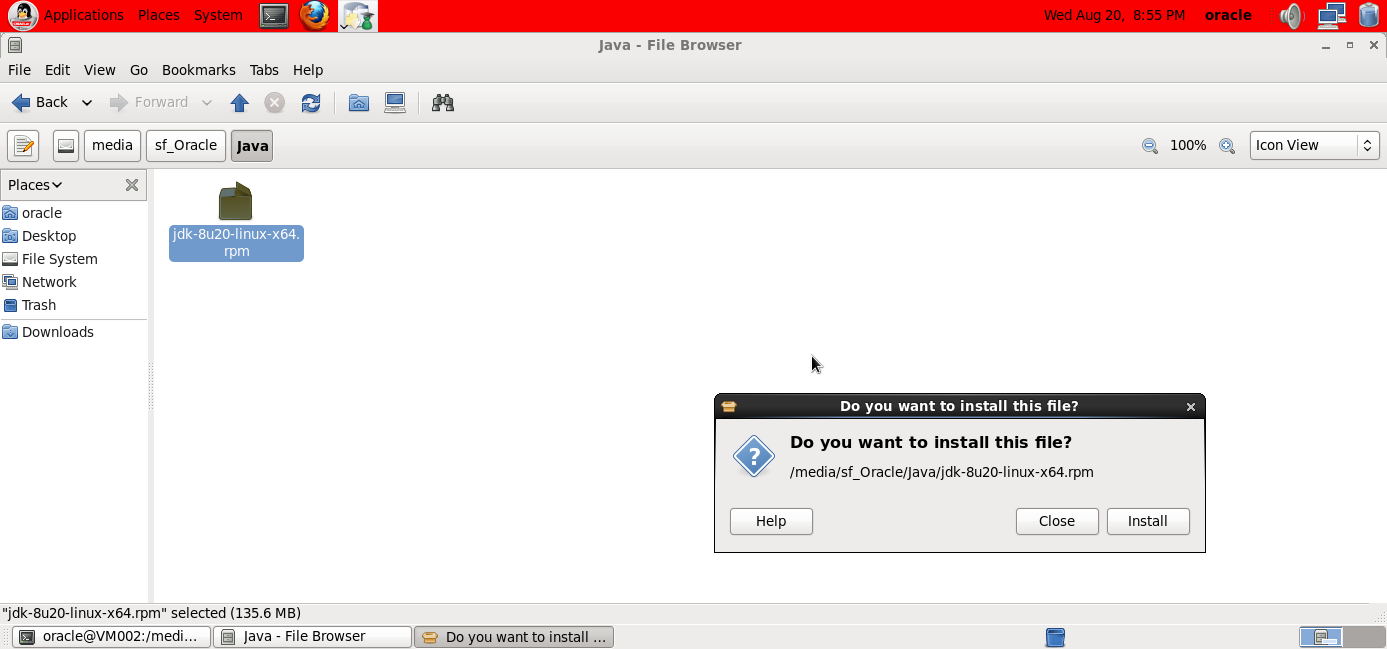Viewport: 1387px width, 649px height.
Task: Go to Home folder icon
Action: click(x=359, y=102)
